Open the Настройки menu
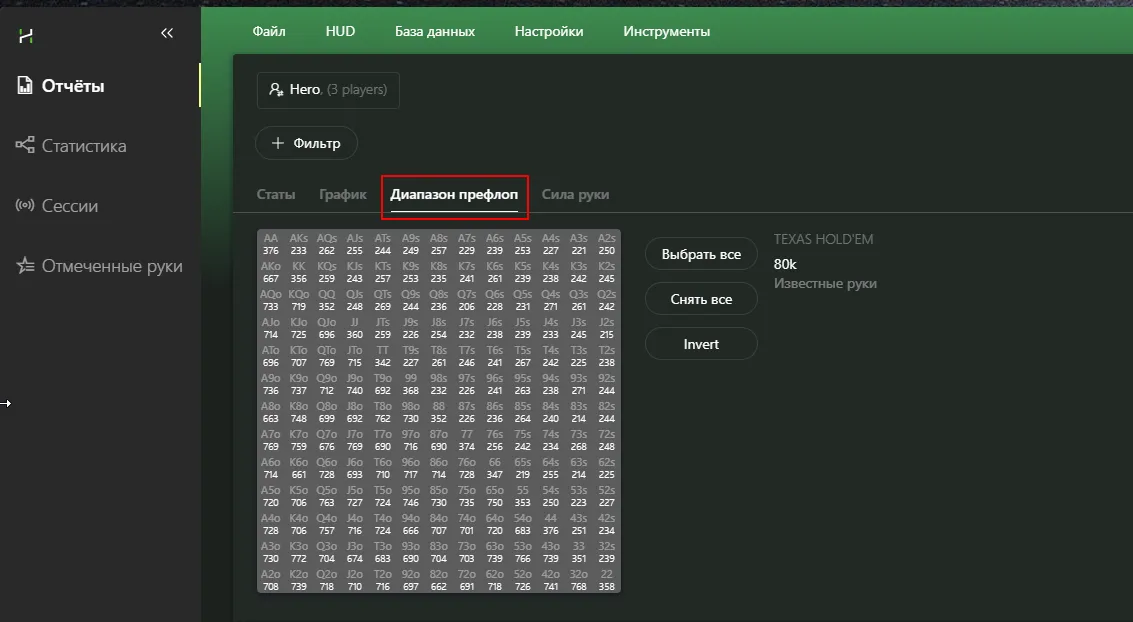The width and height of the screenshot is (1133, 622). (549, 32)
